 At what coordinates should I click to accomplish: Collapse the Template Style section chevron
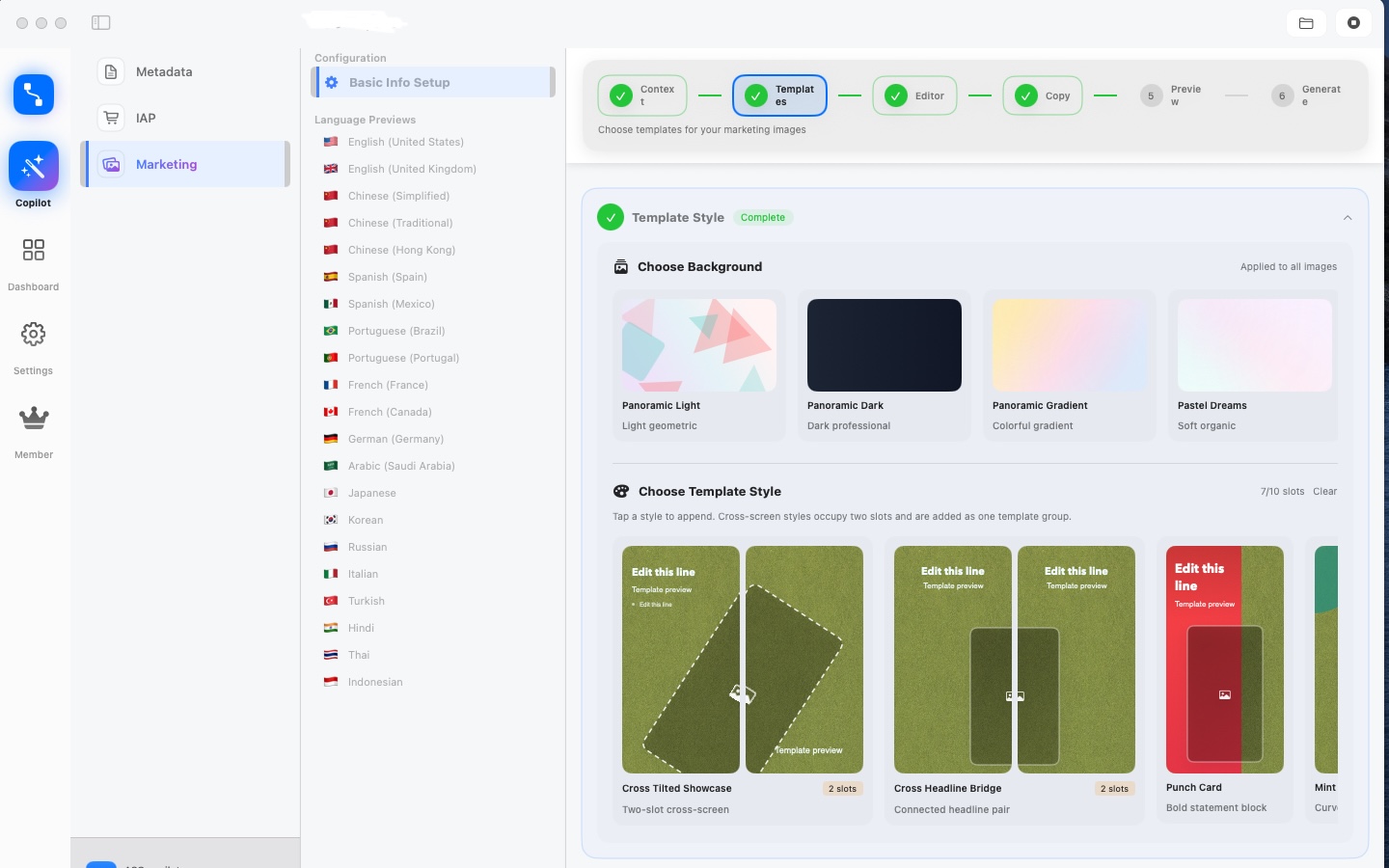coord(1348,217)
